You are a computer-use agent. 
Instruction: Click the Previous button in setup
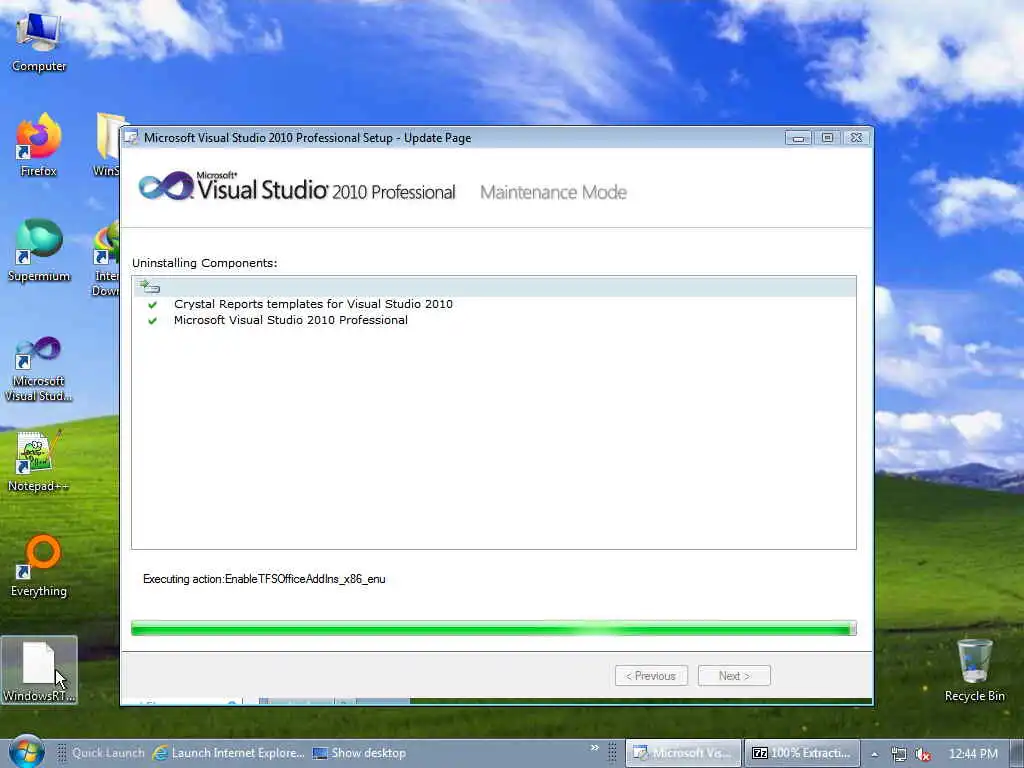(651, 676)
